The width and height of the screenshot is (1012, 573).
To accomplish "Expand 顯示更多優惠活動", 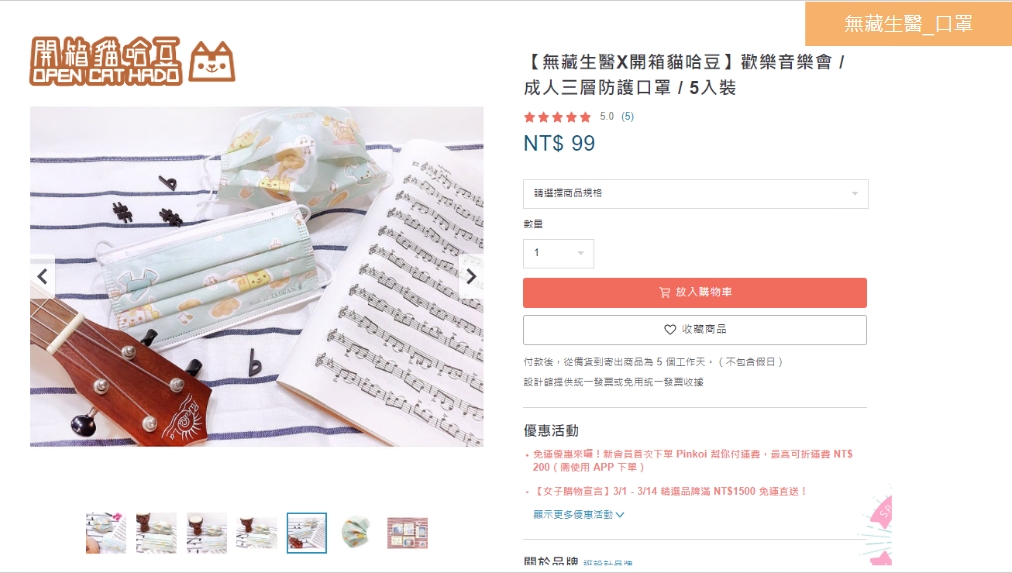I will [578, 515].
